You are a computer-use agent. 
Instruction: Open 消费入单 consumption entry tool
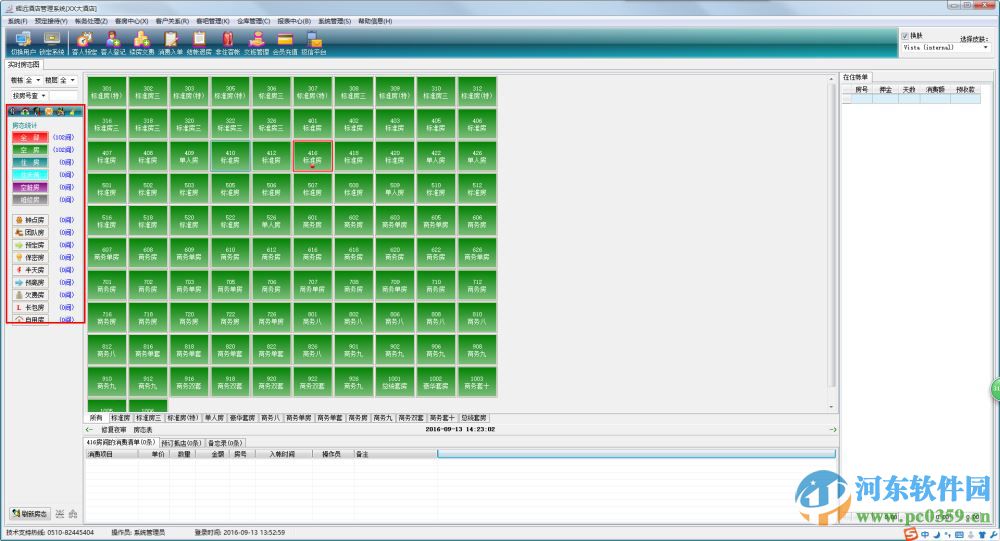pos(170,43)
